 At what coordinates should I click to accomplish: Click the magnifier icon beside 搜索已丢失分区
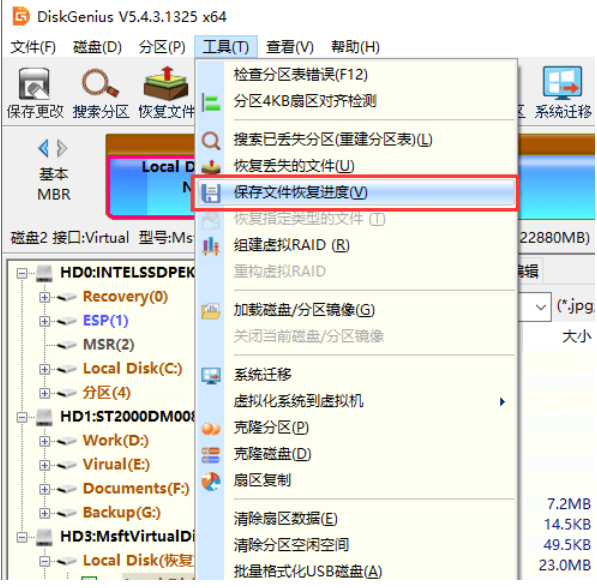(x=211, y=140)
